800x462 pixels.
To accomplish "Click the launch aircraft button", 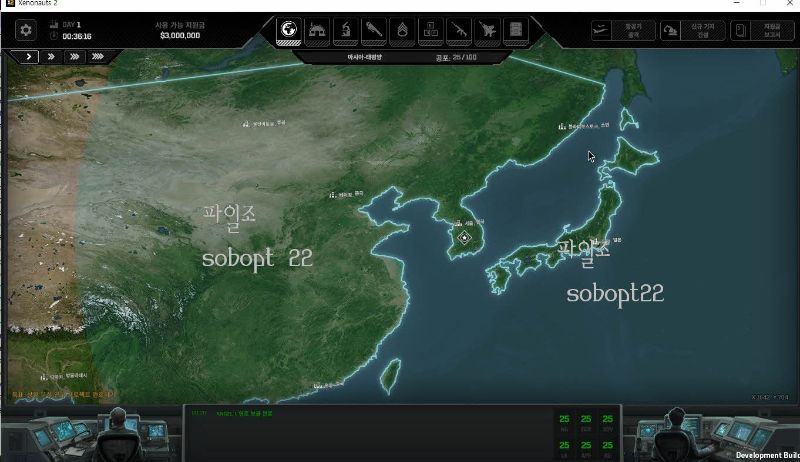I will point(623,31).
